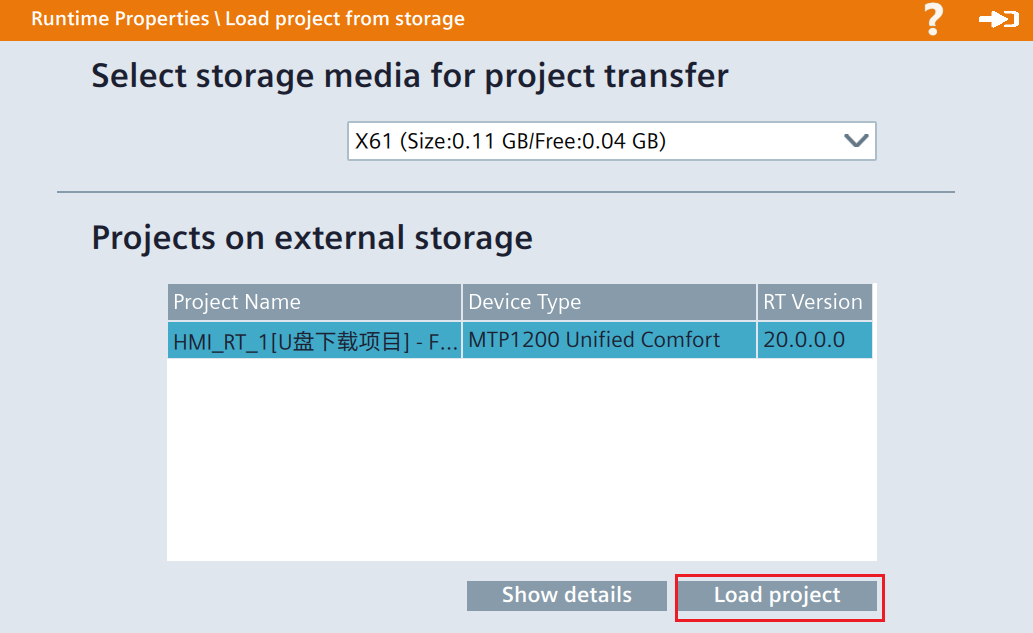Click the backslash separator in the breadcrumb
Image resolution: width=1033 pixels, height=633 pixels.
(x=216, y=19)
